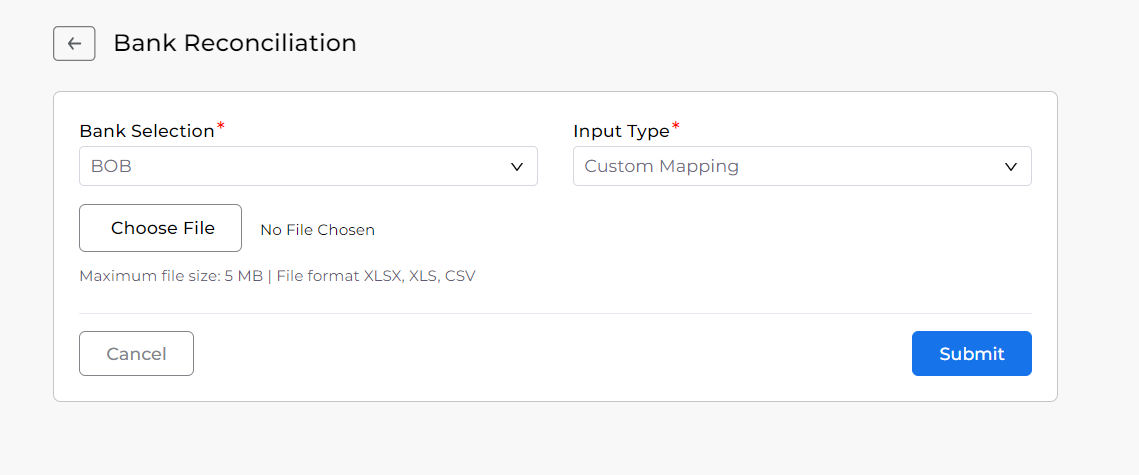Viewport: 1139px width, 475px height.
Task: Cancel the reconciliation form
Action: click(137, 354)
